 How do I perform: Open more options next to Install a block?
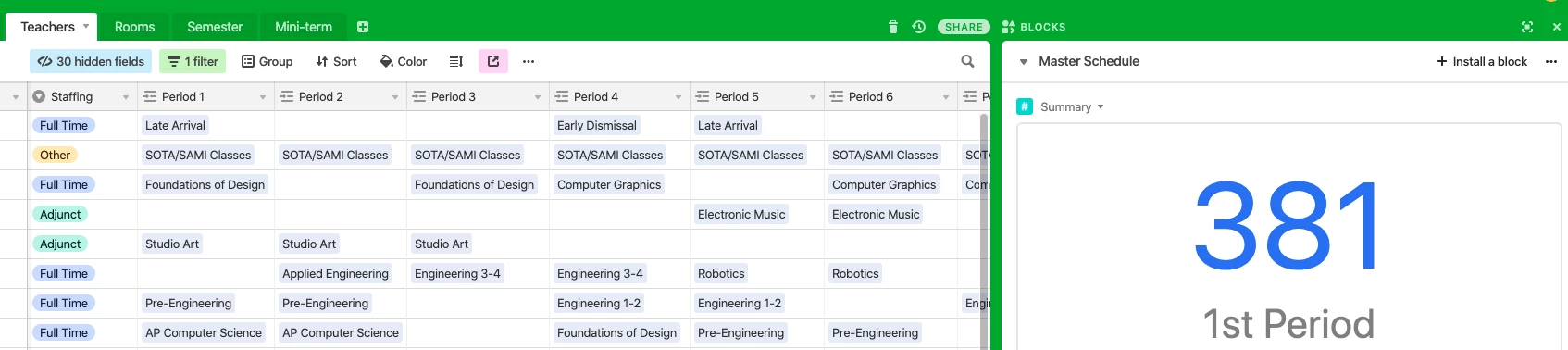click(x=1551, y=61)
